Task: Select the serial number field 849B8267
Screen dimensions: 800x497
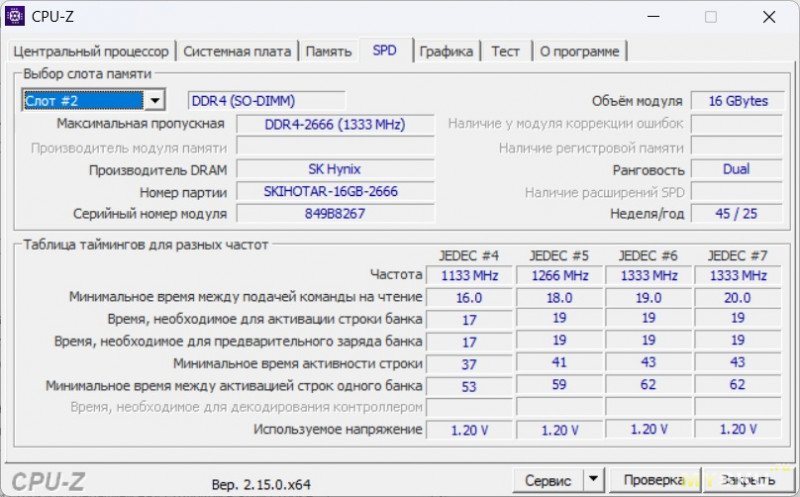Action: point(335,213)
